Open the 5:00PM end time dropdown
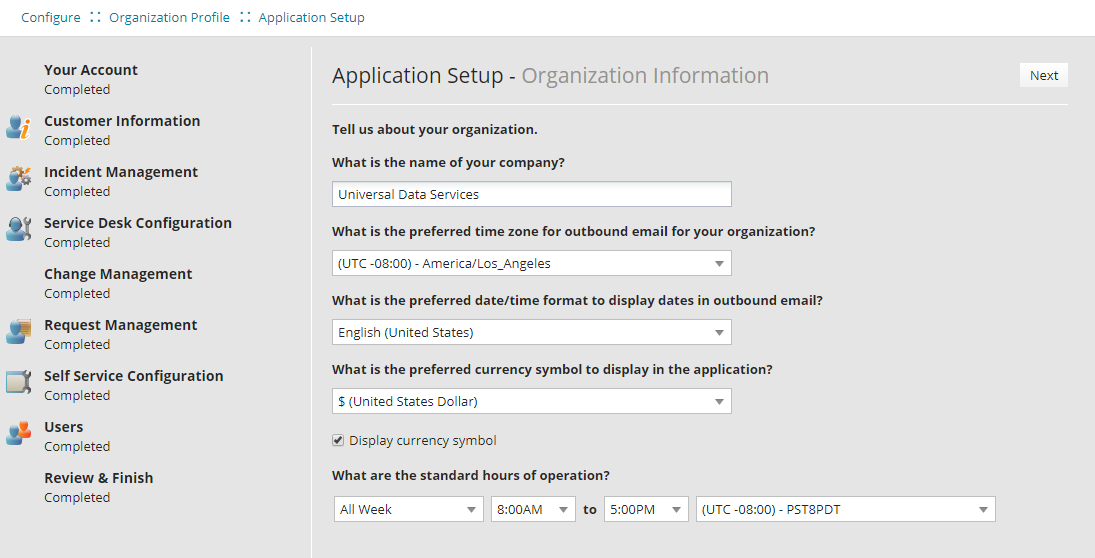1095x558 pixels. (646, 510)
